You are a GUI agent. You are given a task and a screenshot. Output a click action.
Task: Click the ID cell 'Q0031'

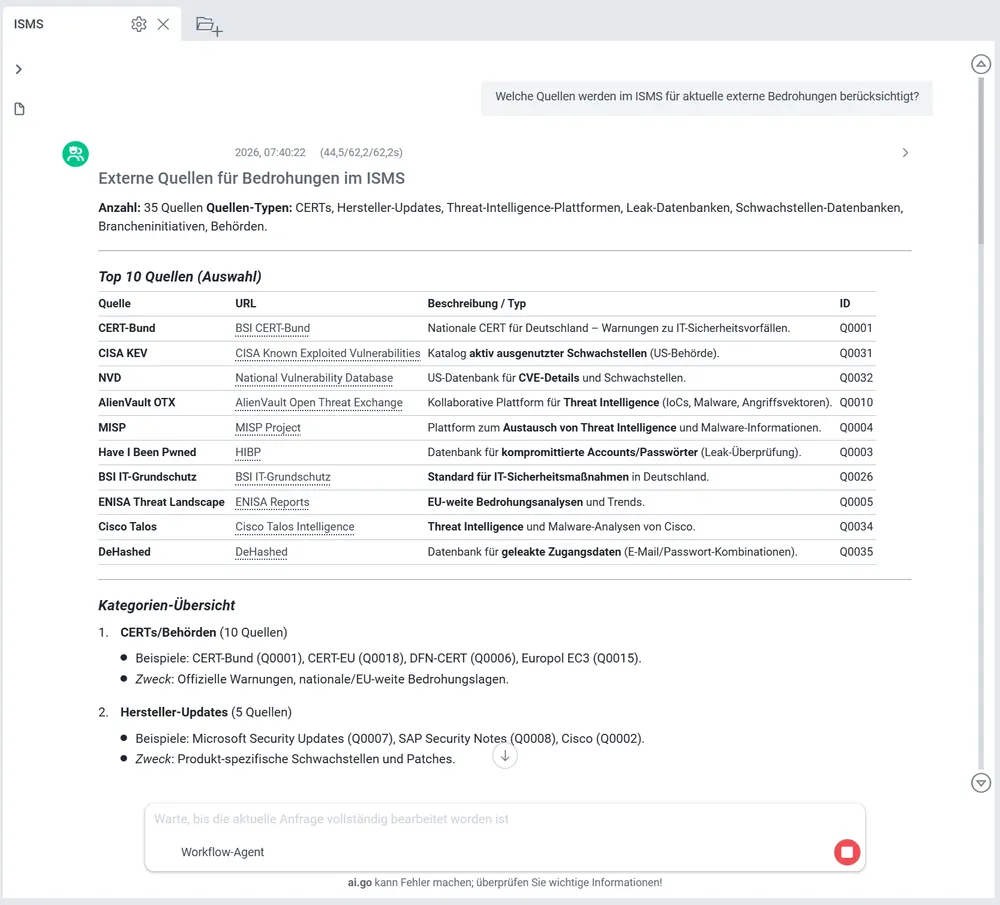tap(855, 353)
